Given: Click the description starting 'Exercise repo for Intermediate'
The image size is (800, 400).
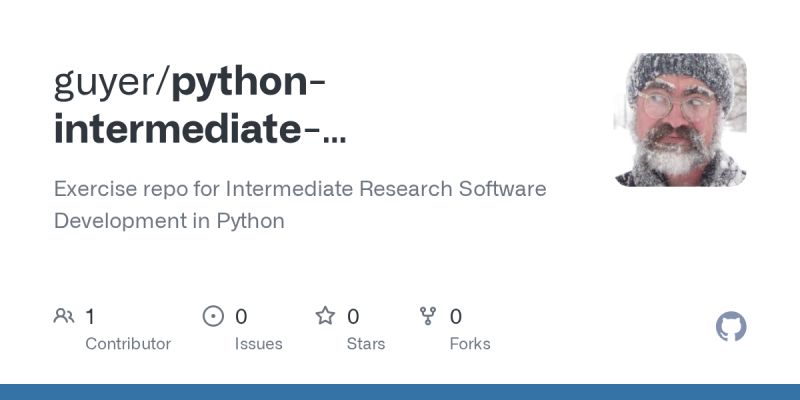Looking at the screenshot, I should (300, 205).
